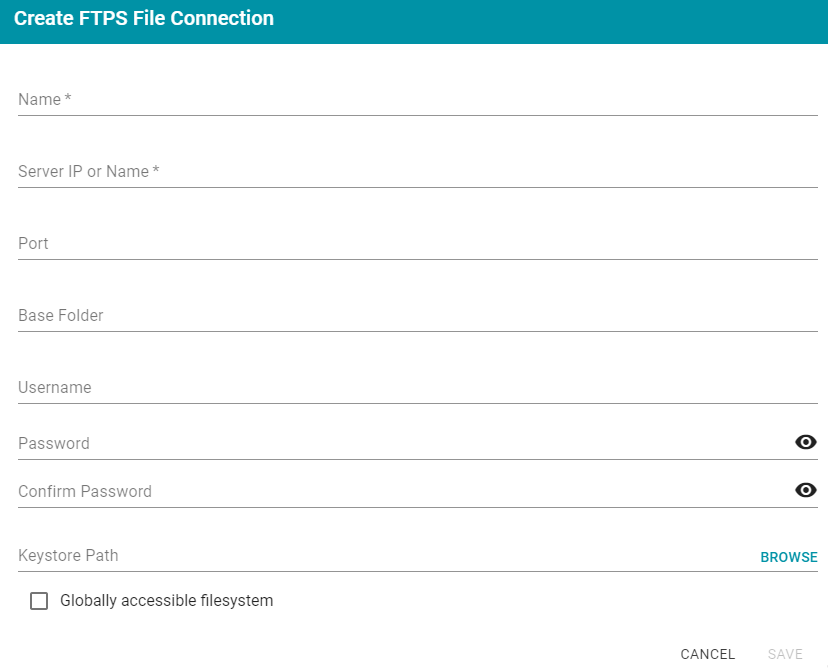Viewport: 828px width, 668px height.
Task: Select the Server IP or Name field
Action: [418, 171]
